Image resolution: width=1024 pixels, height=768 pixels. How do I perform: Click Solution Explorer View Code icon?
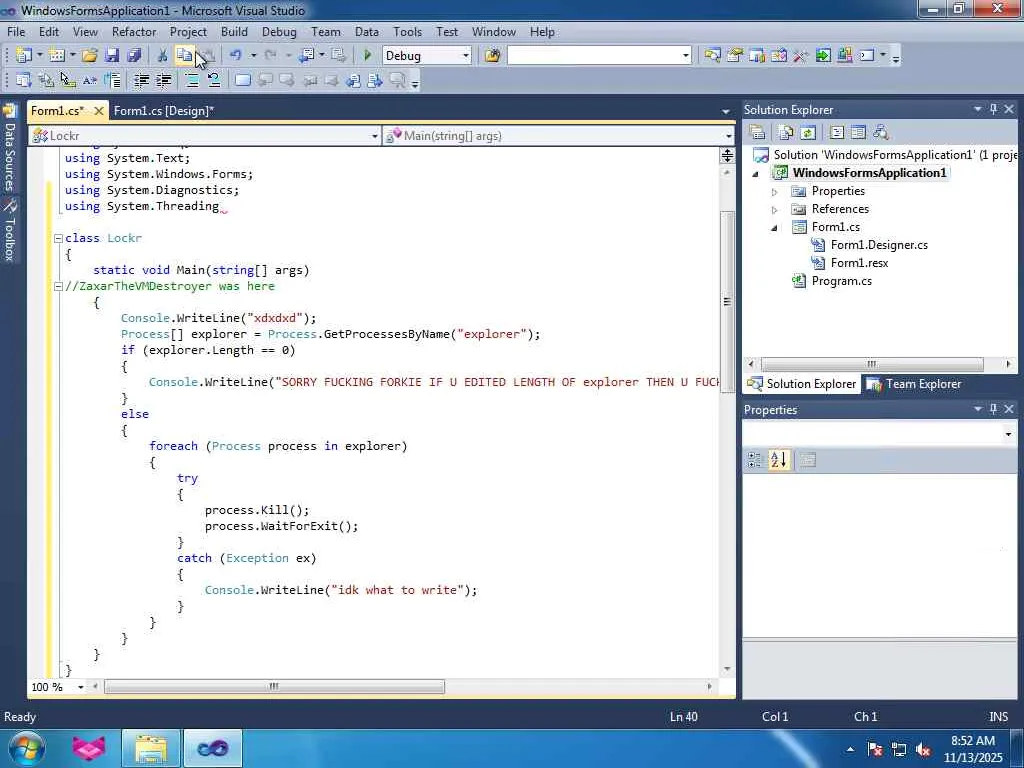[837, 133]
